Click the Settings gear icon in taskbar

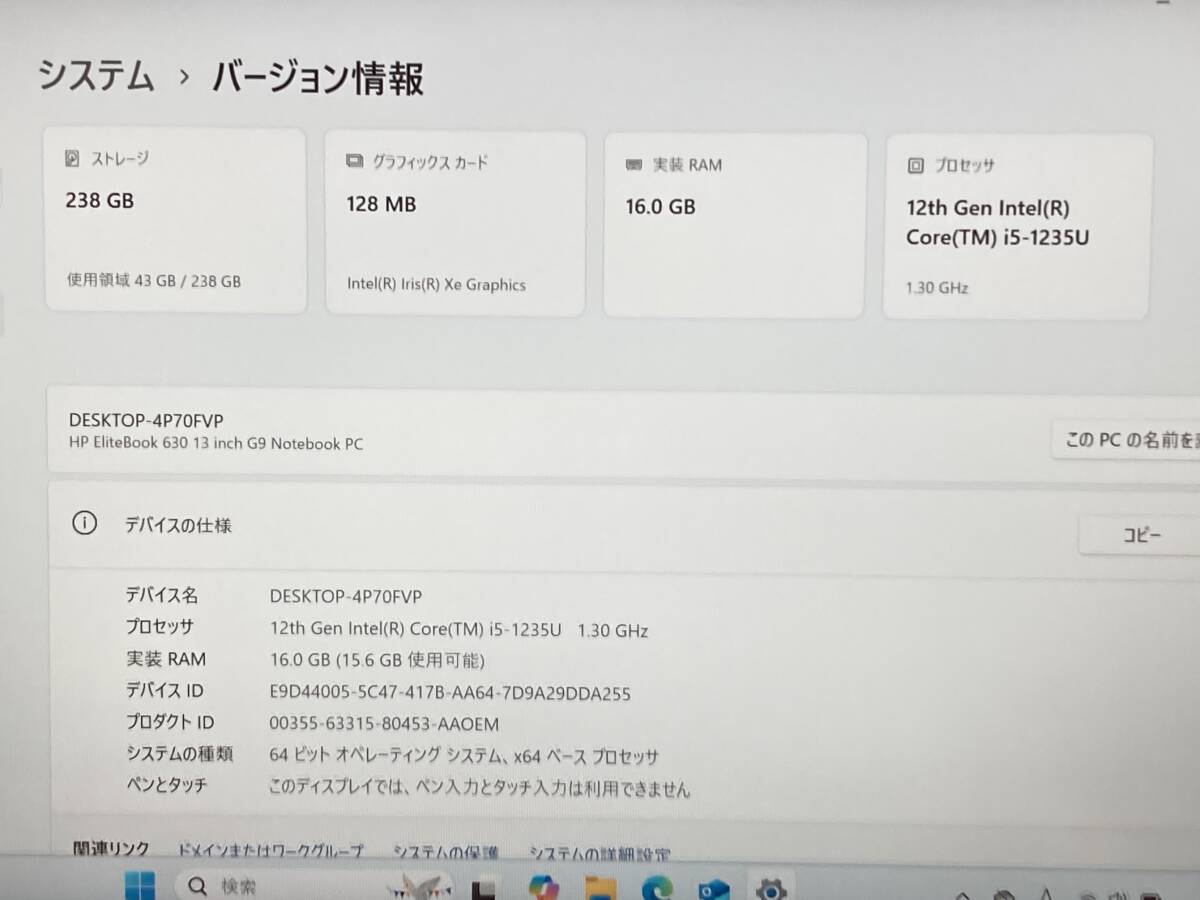[x=770, y=889]
